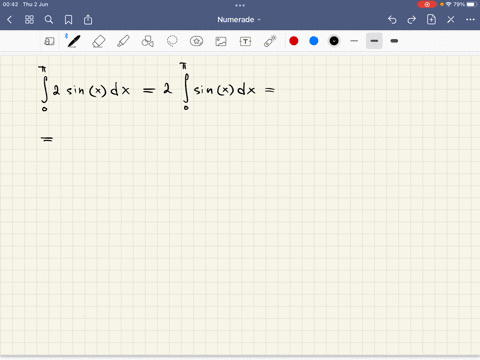Bookmark this page

pos(68,20)
